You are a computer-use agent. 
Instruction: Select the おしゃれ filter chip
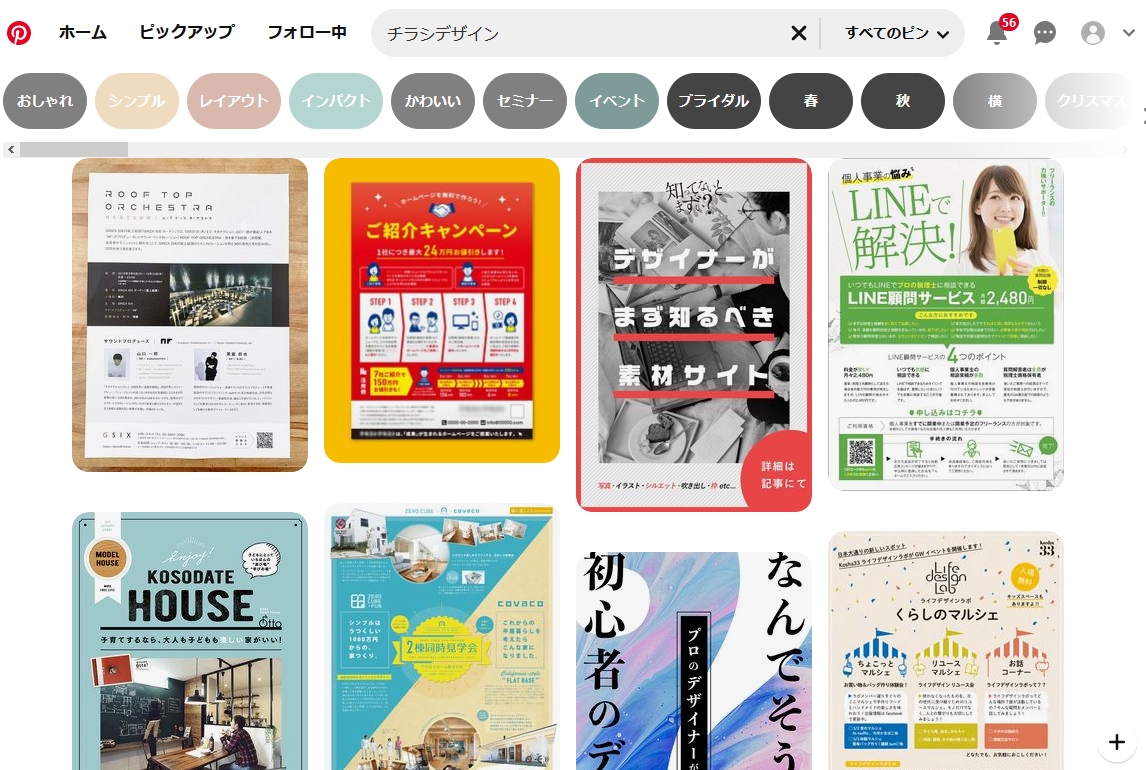45,101
